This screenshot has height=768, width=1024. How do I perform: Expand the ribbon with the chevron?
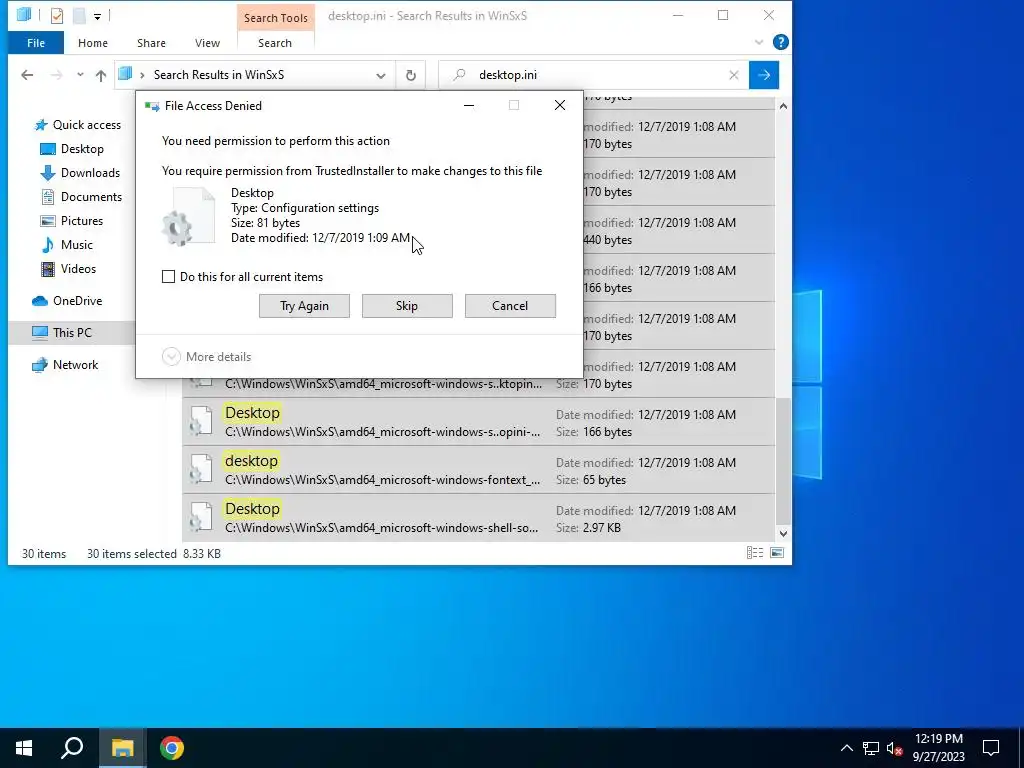coord(759,42)
